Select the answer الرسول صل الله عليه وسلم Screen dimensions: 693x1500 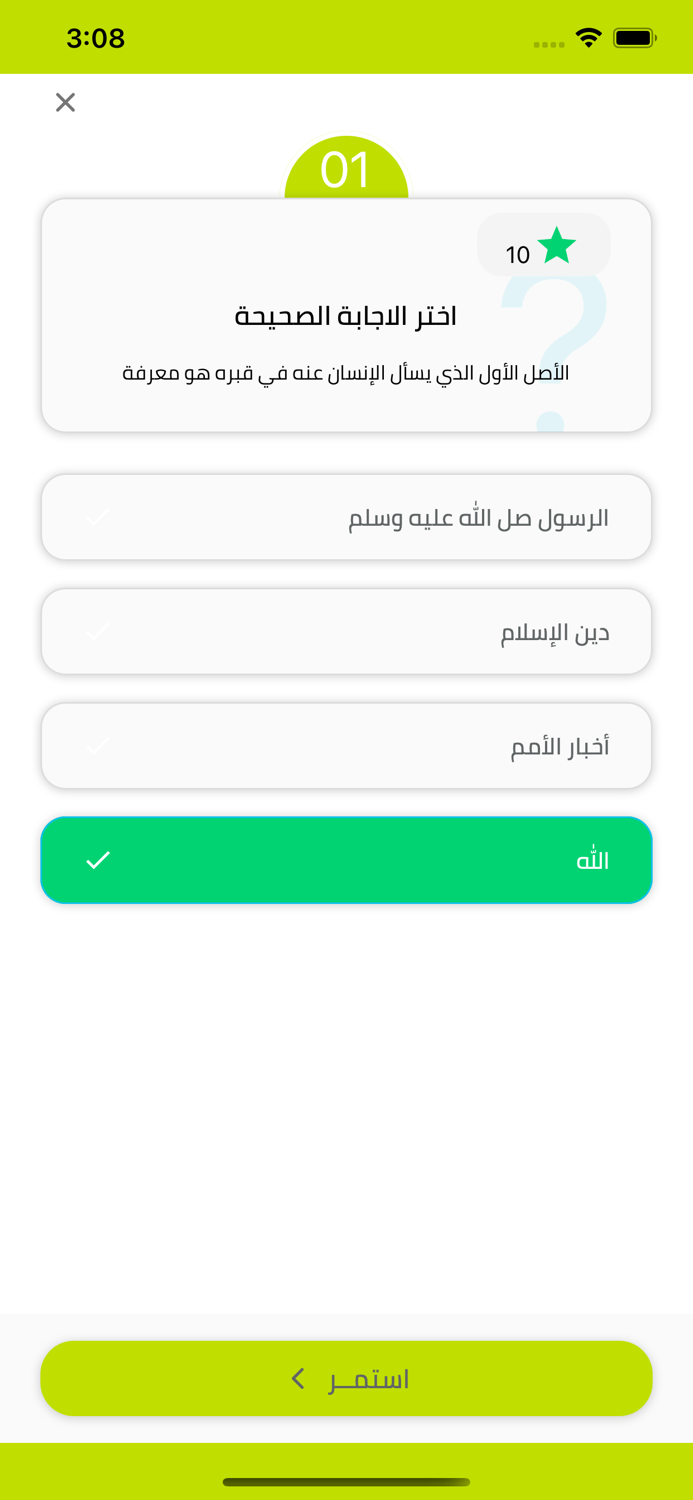(x=346, y=517)
